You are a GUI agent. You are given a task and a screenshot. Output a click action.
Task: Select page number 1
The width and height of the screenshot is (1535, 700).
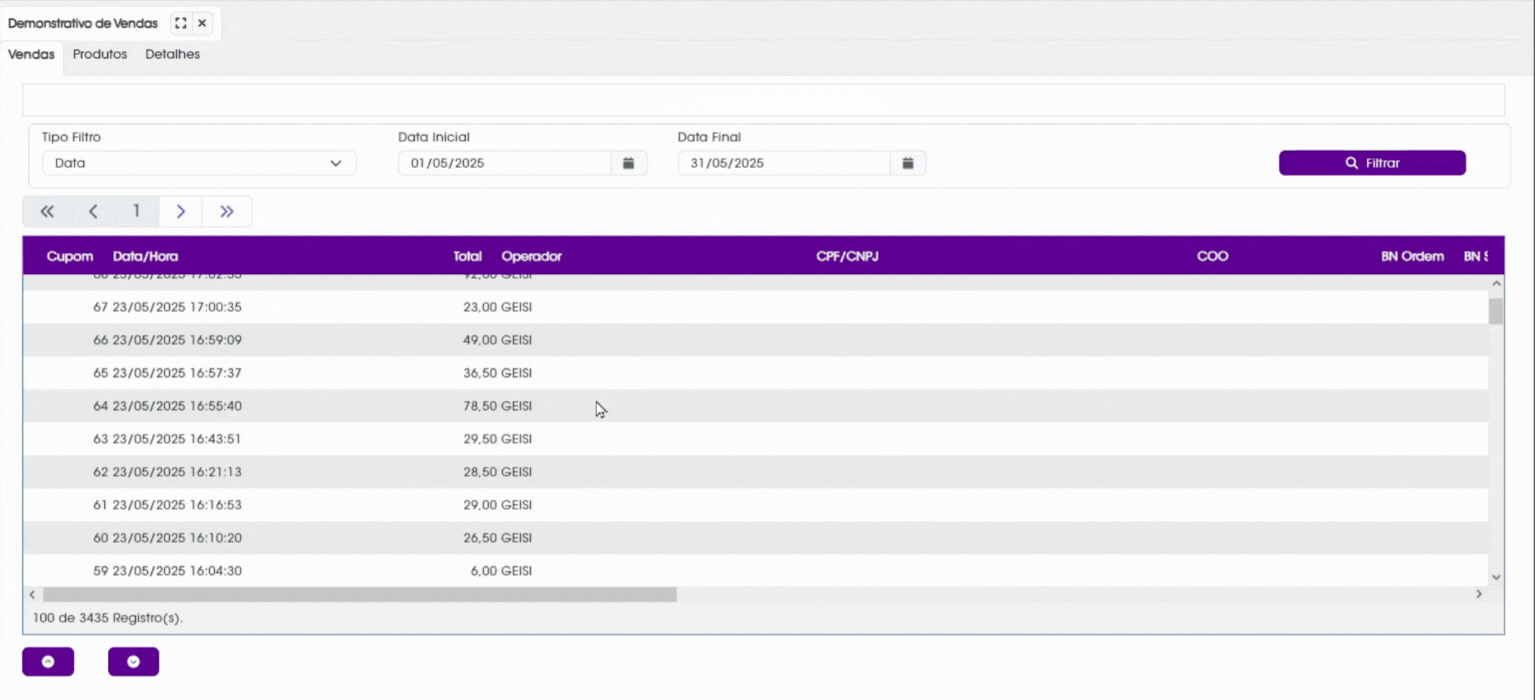[137, 211]
